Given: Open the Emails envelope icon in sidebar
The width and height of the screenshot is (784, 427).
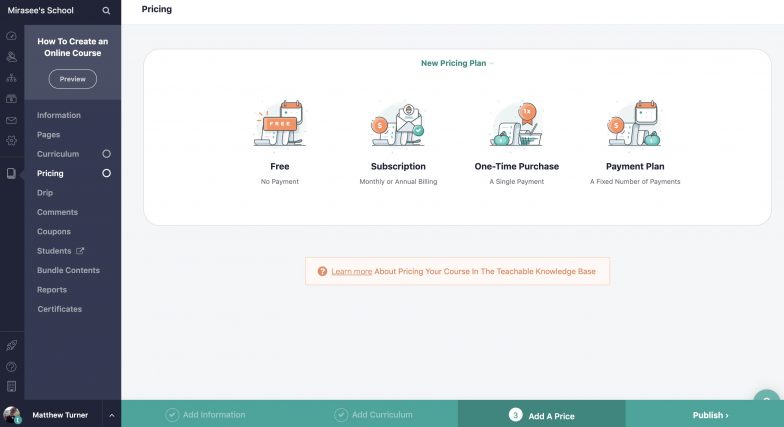Looking at the screenshot, I should coord(12,120).
